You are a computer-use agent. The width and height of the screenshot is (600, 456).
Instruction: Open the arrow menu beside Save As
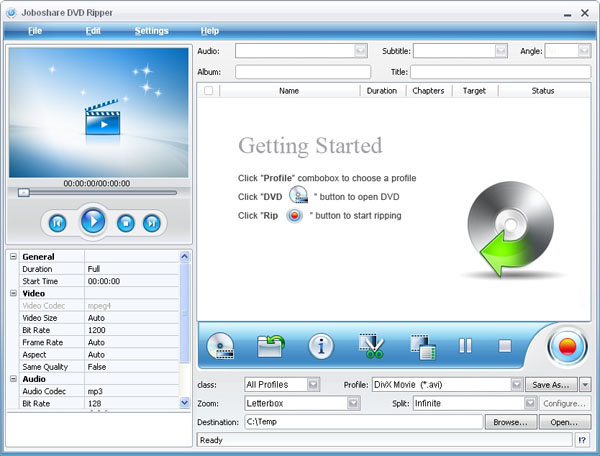[x=585, y=384]
